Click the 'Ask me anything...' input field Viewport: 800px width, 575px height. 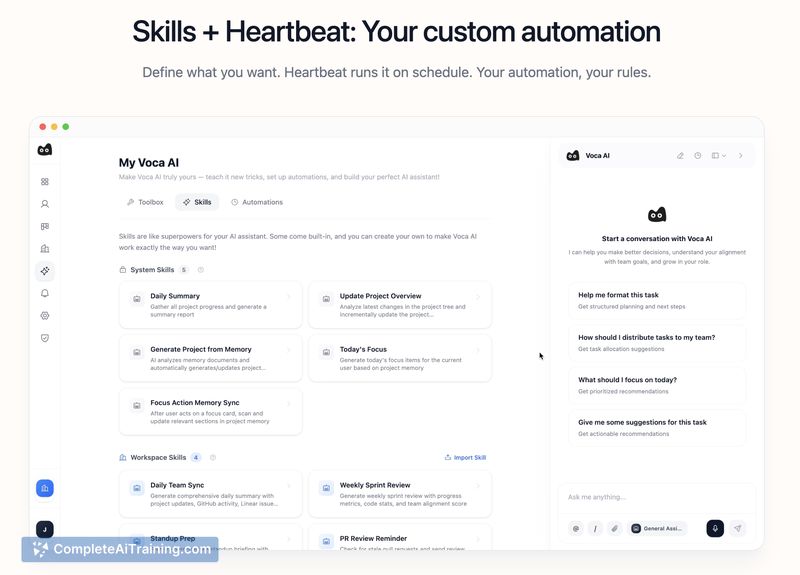657,497
